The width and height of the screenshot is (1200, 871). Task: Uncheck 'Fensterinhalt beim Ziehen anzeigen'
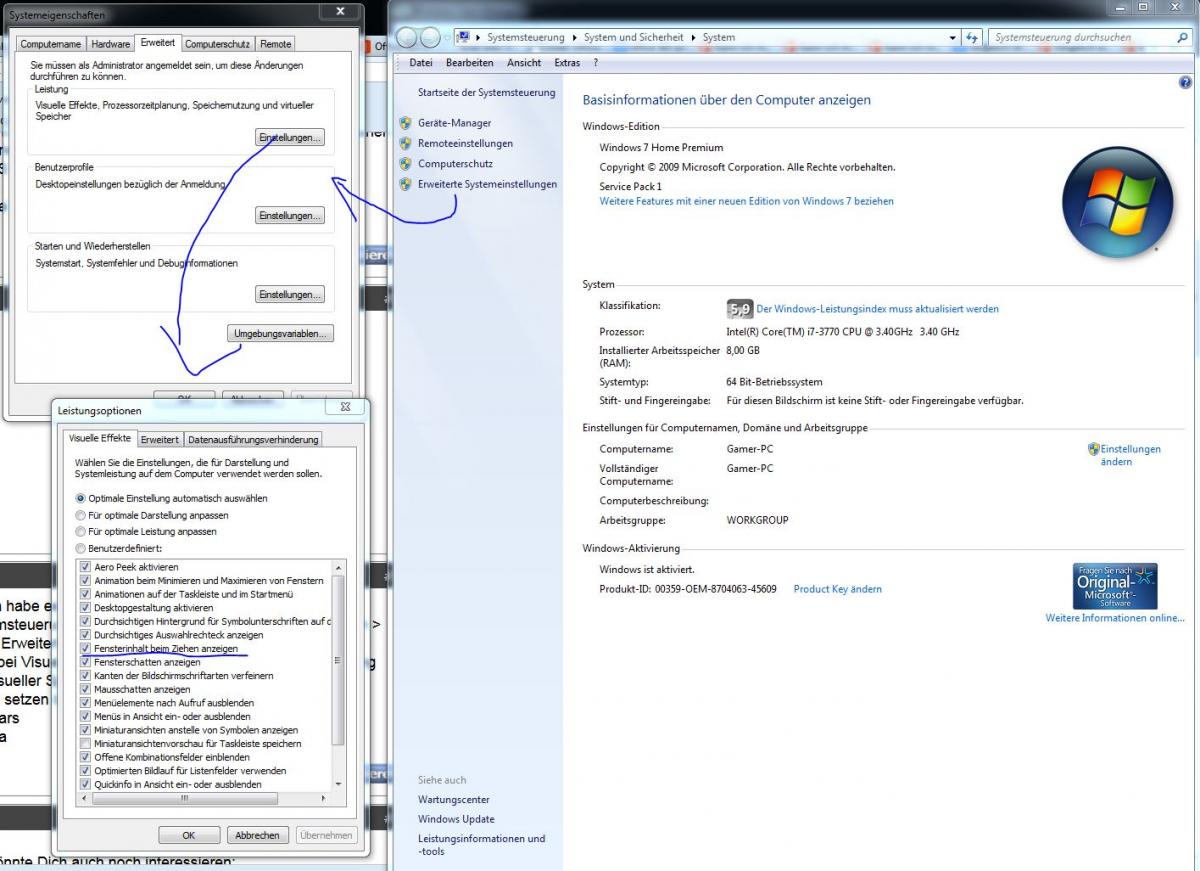click(x=86, y=648)
